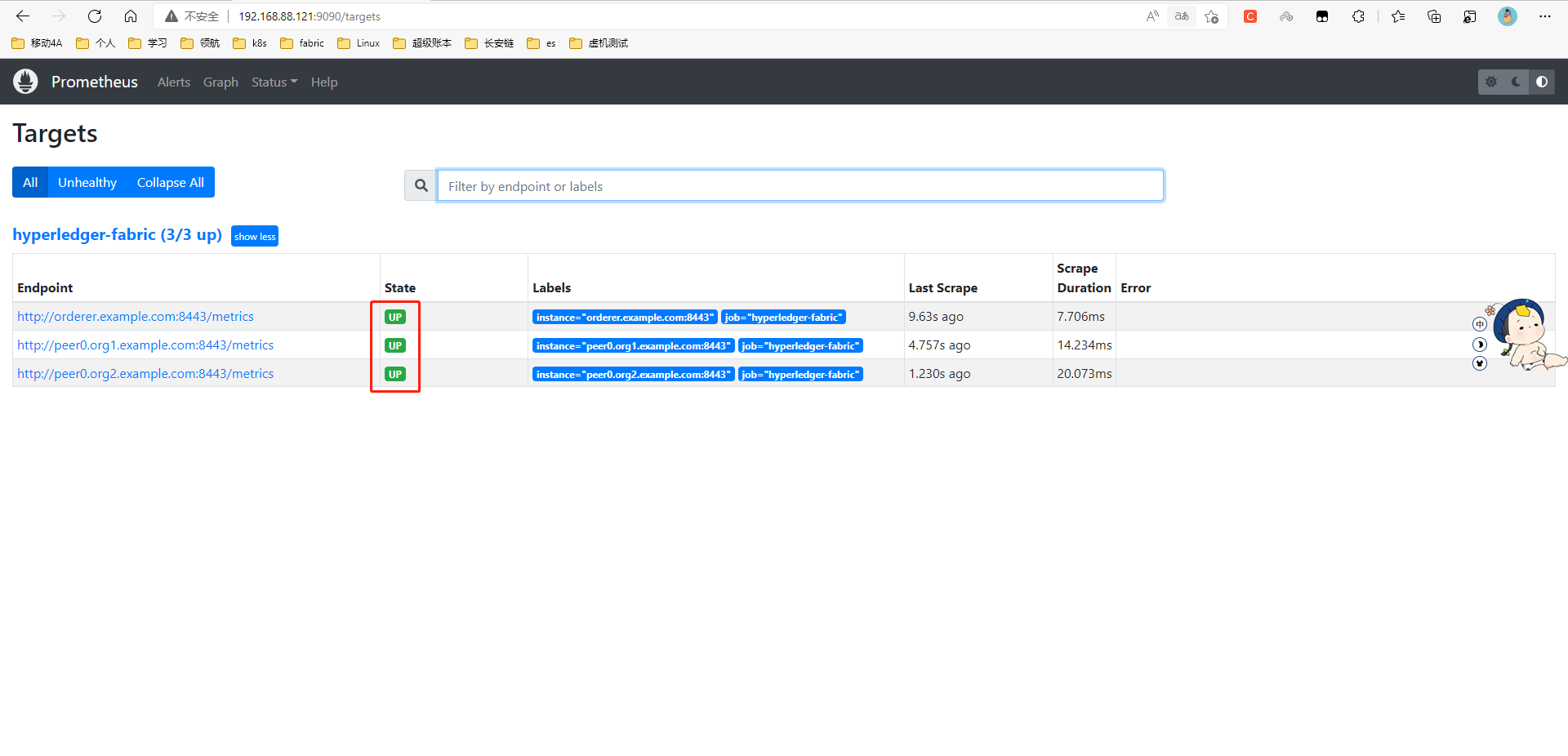This screenshot has width=1568, height=756.
Task: Add page to favorites star icon
Action: [x=1212, y=16]
